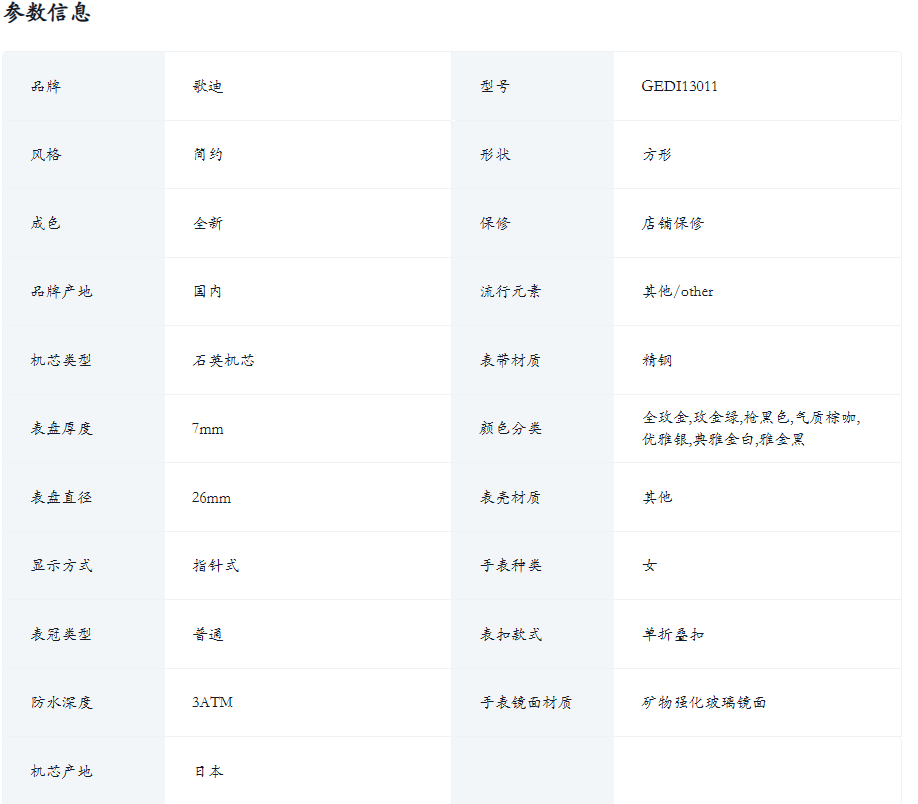The height and width of the screenshot is (804, 918).
Task: Select the clasp style value 单折叠扣
Action: pos(673,635)
